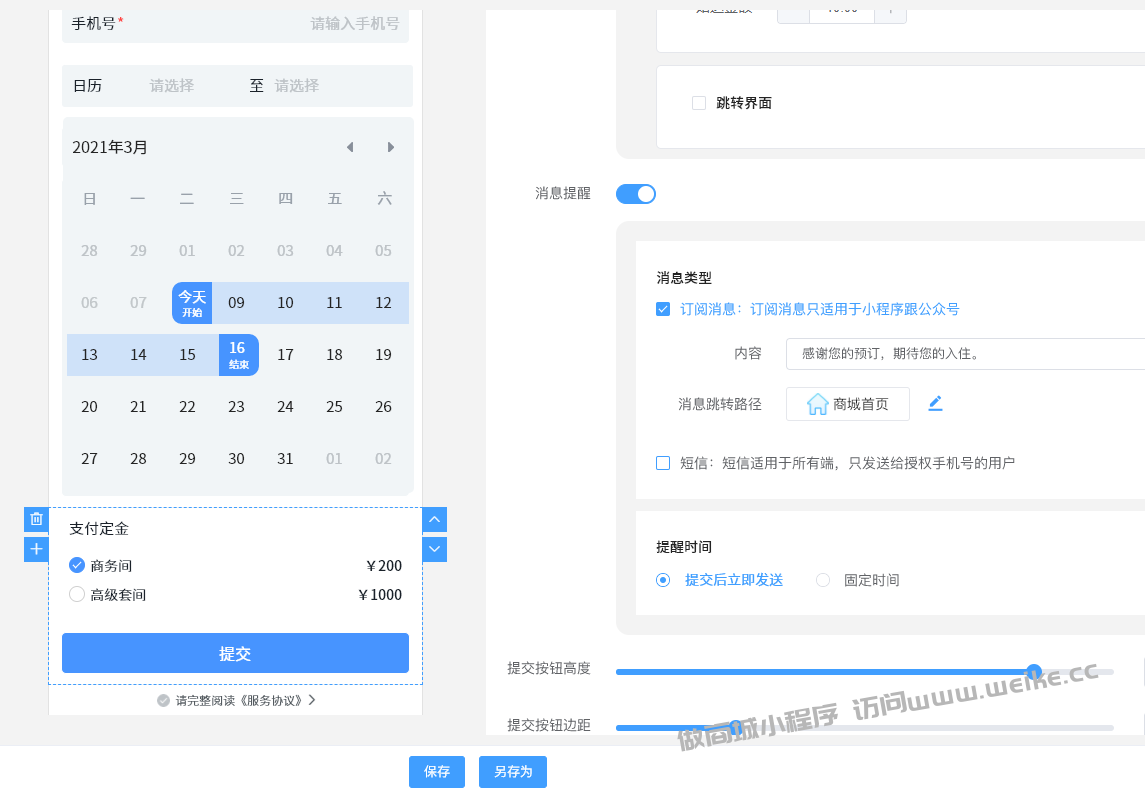1145x792 pixels.
Task: Click the 内容 message text field
Action: tap(965, 354)
